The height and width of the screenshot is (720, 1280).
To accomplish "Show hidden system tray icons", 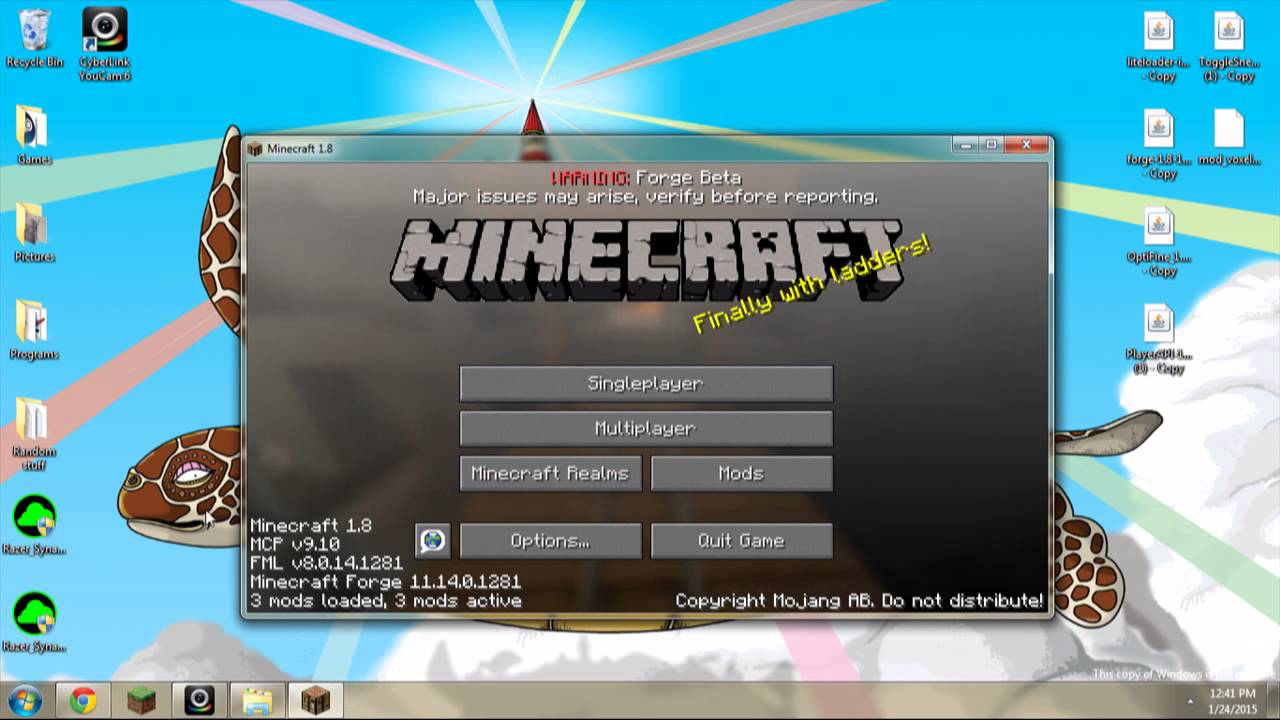I will [x=1190, y=701].
